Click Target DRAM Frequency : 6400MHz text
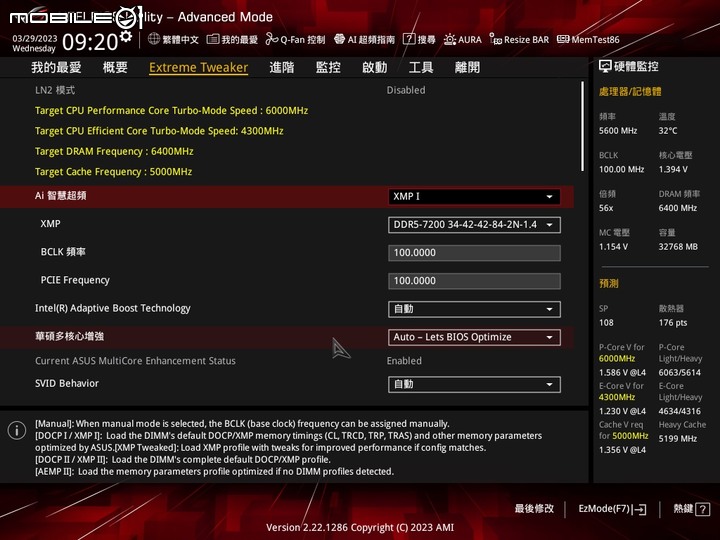 click(x=114, y=151)
